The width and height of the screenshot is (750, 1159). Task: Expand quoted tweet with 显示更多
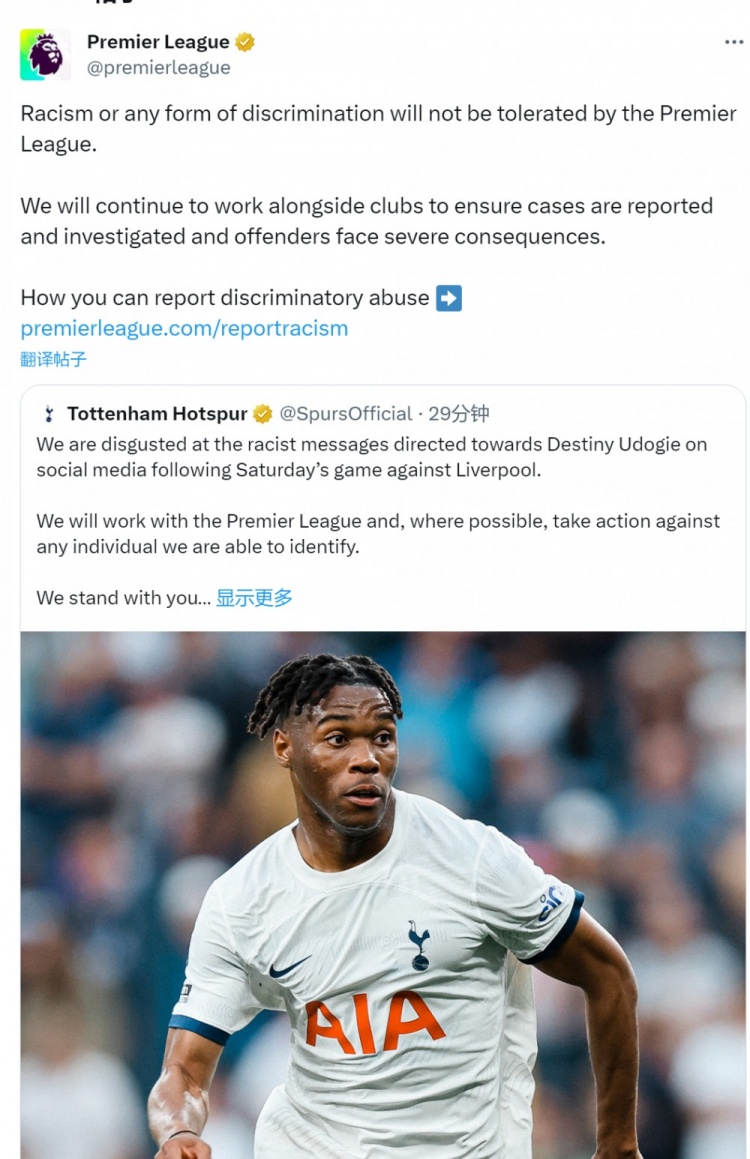click(253, 597)
